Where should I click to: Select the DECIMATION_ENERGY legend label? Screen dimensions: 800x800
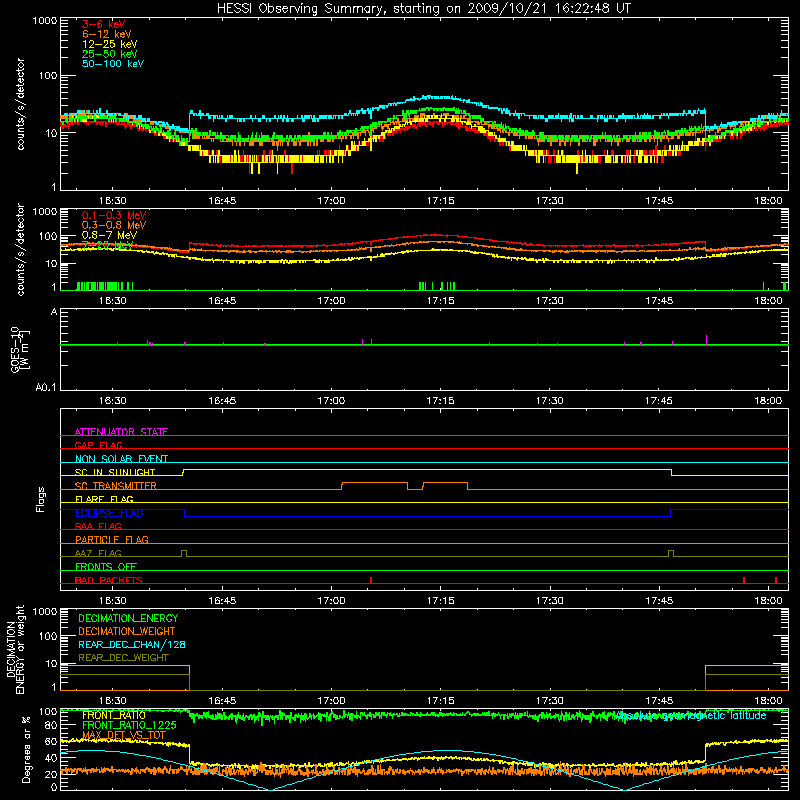pos(128,618)
